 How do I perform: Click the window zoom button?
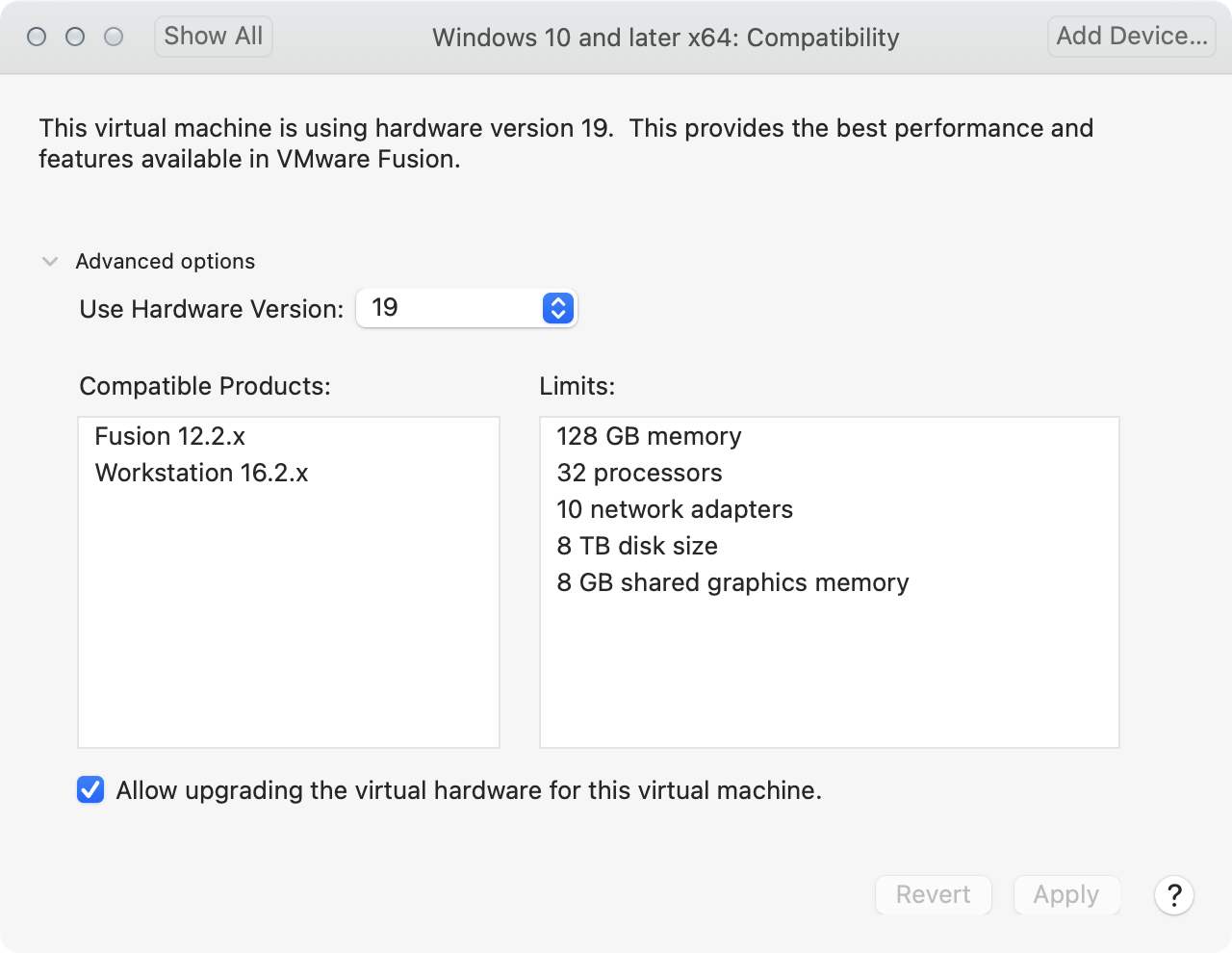coord(114,37)
